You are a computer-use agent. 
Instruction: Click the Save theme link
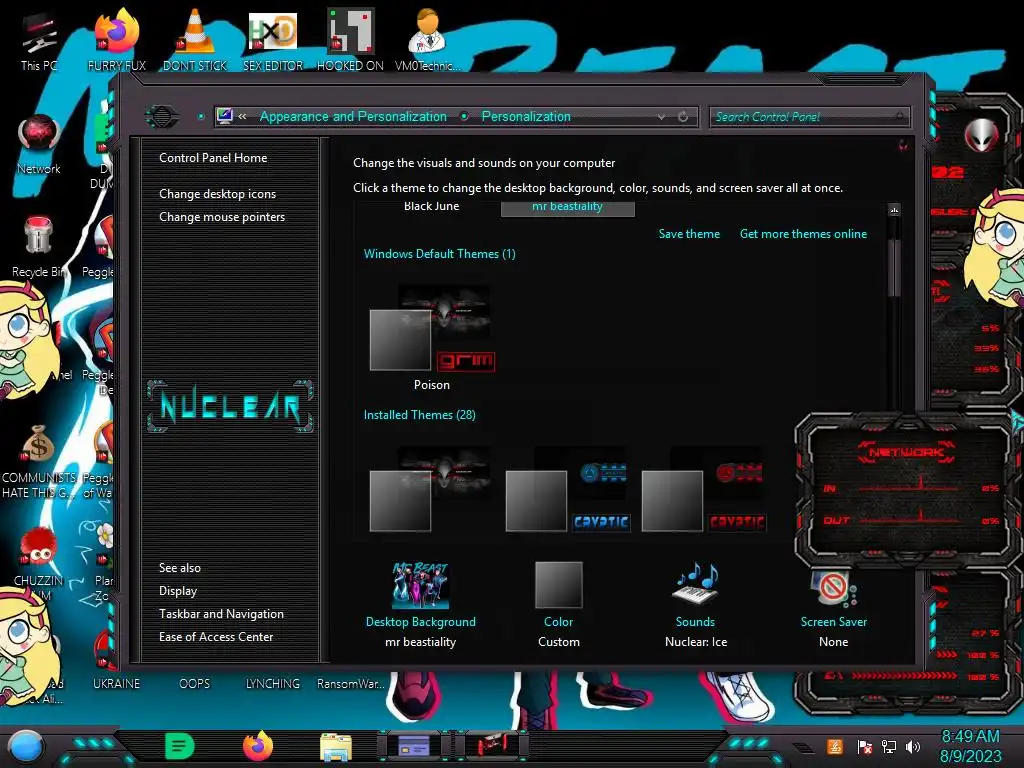[689, 234]
